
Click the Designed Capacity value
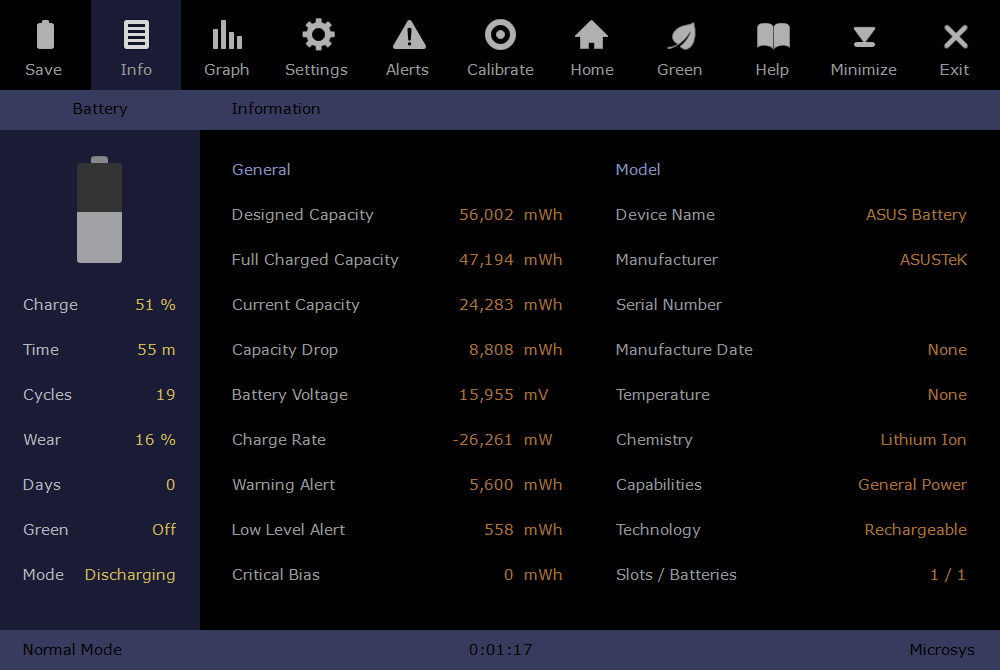pos(487,215)
